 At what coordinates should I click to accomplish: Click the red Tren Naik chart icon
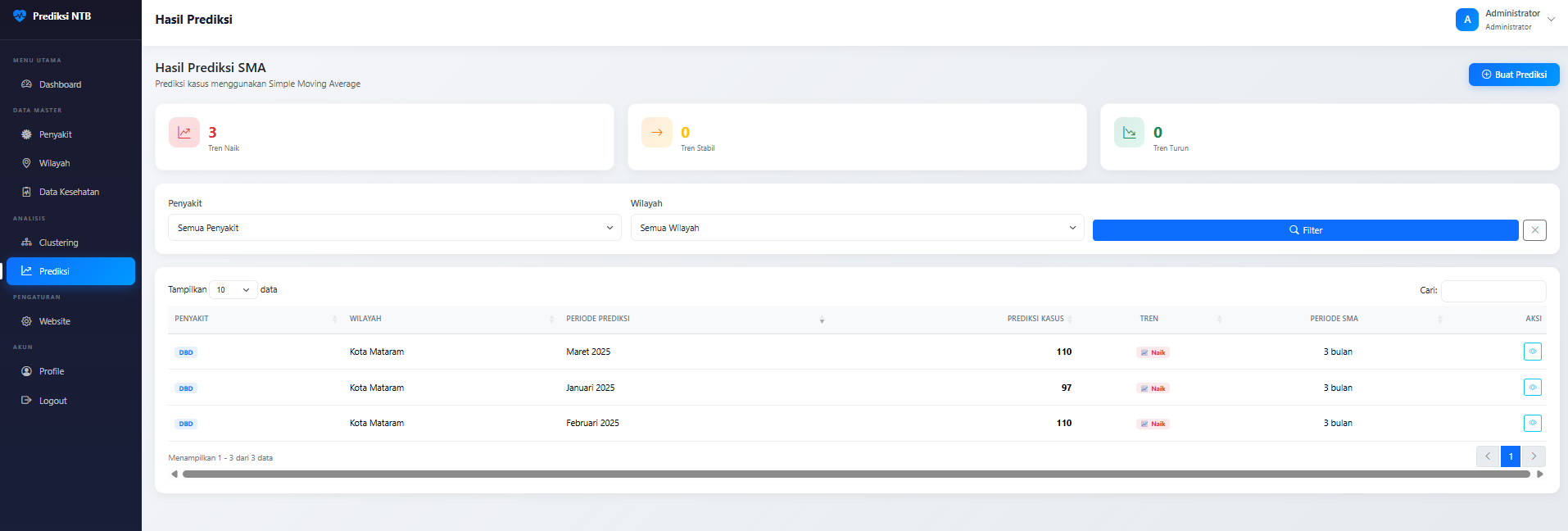[x=184, y=133]
